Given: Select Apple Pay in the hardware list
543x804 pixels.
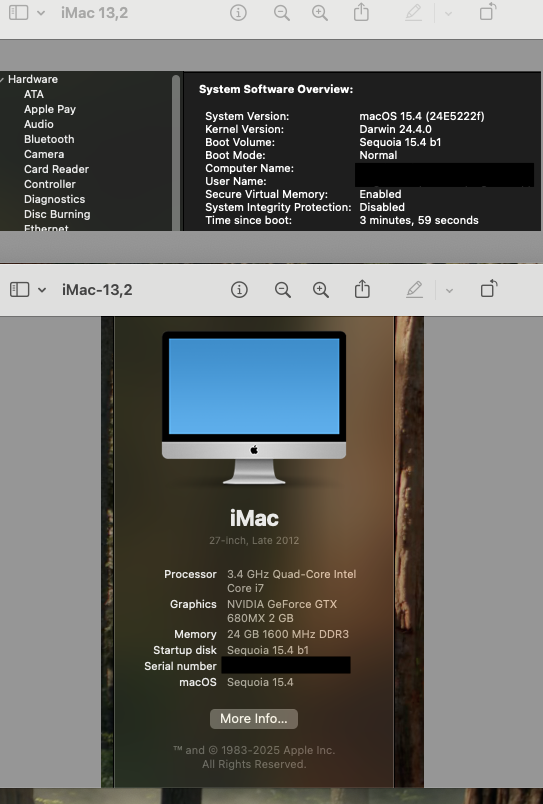Looking at the screenshot, I should [x=50, y=109].
